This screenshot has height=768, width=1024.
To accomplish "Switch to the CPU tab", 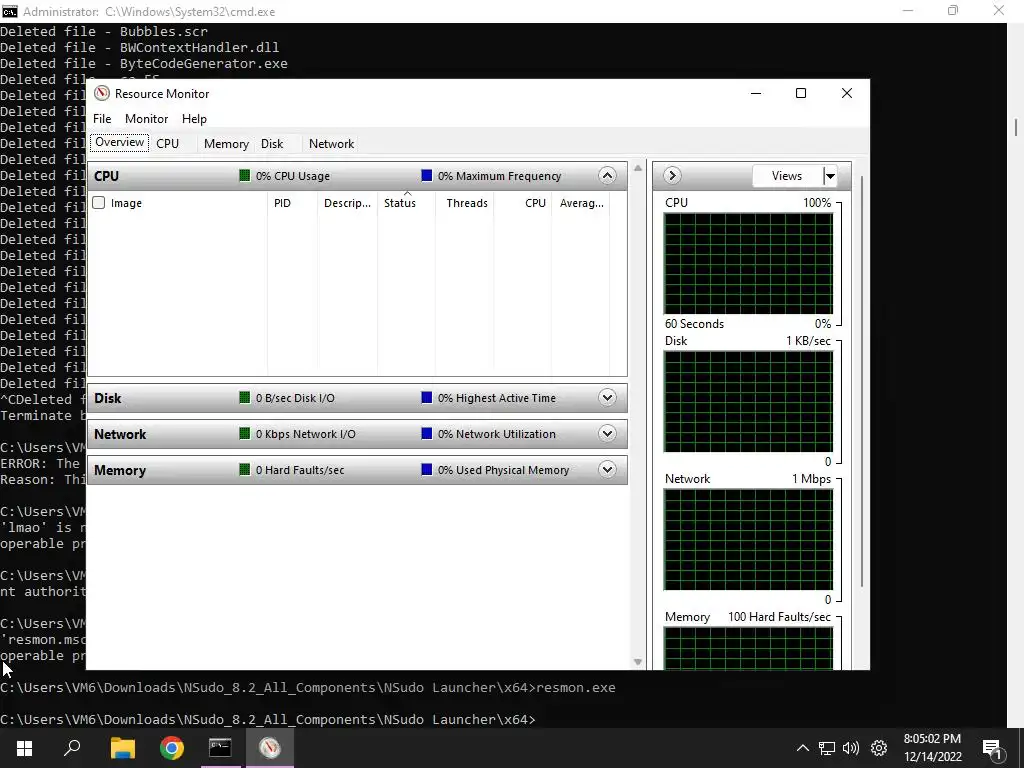I will point(167,144).
